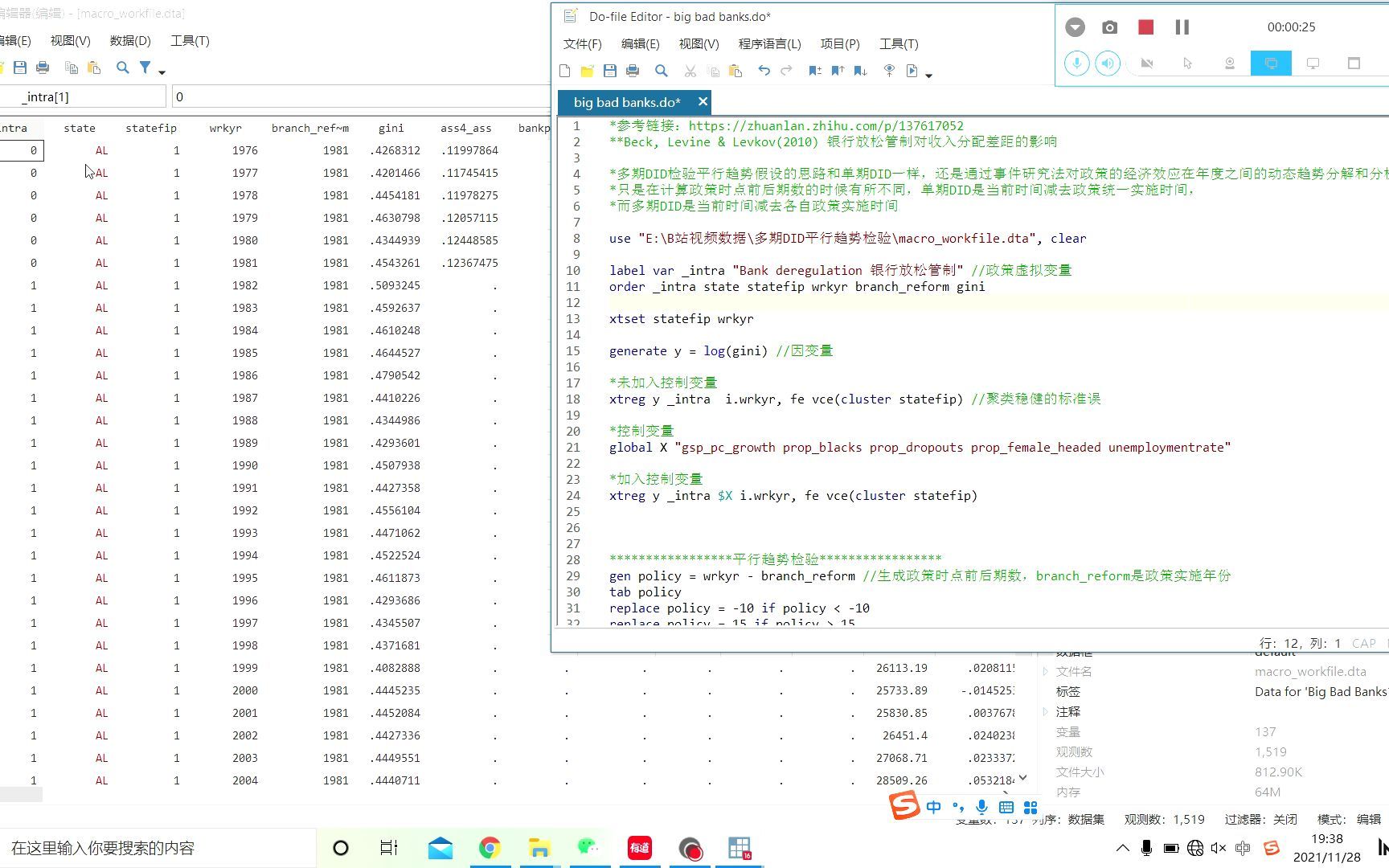1389x868 pixels.
Task: Toggle bookmark on the current line
Action: pos(815,71)
